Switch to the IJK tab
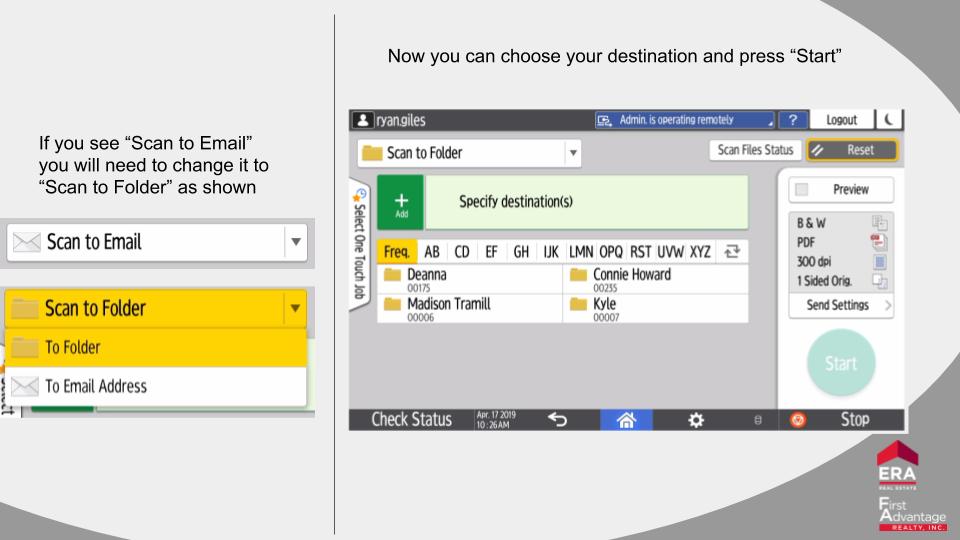Image resolution: width=960 pixels, height=540 pixels. tap(551, 252)
